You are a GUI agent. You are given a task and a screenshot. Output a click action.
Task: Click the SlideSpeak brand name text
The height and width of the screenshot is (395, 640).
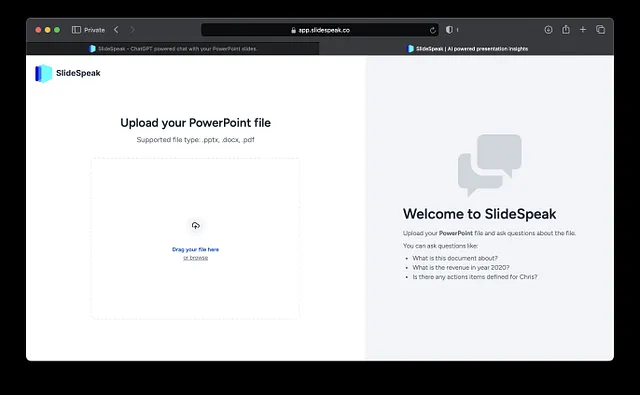pyautogui.click(x=78, y=73)
